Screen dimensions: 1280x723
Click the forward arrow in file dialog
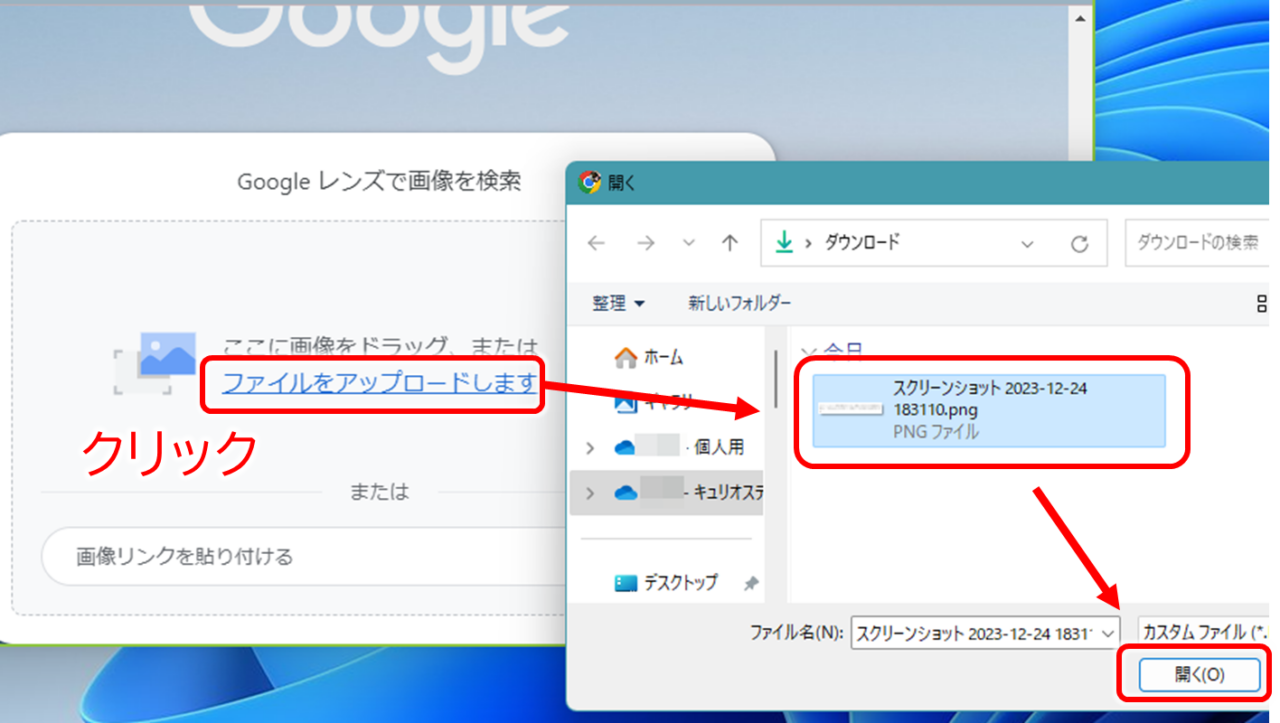click(646, 243)
